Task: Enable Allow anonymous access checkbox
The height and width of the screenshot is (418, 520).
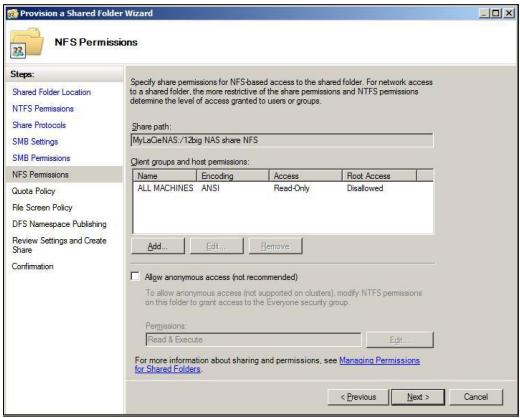Action: pyautogui.click(x=135, y=276)
